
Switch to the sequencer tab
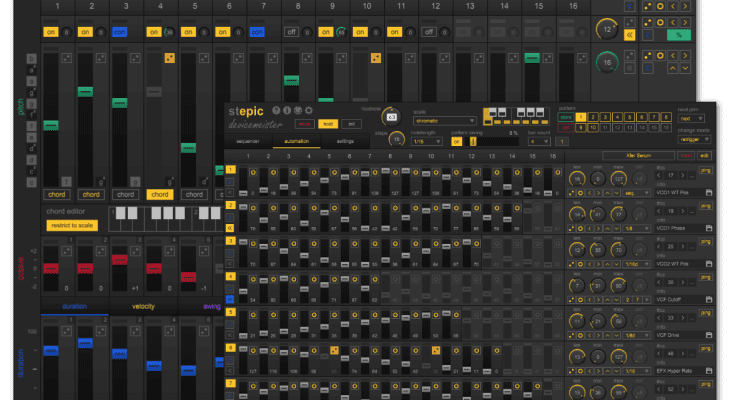coord(247,142)
